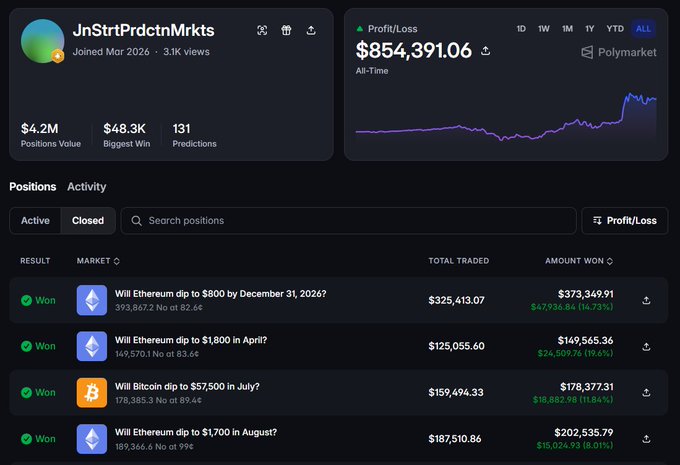
Task: Click the TOTAL TRADED column header
Action: [459, 261]
